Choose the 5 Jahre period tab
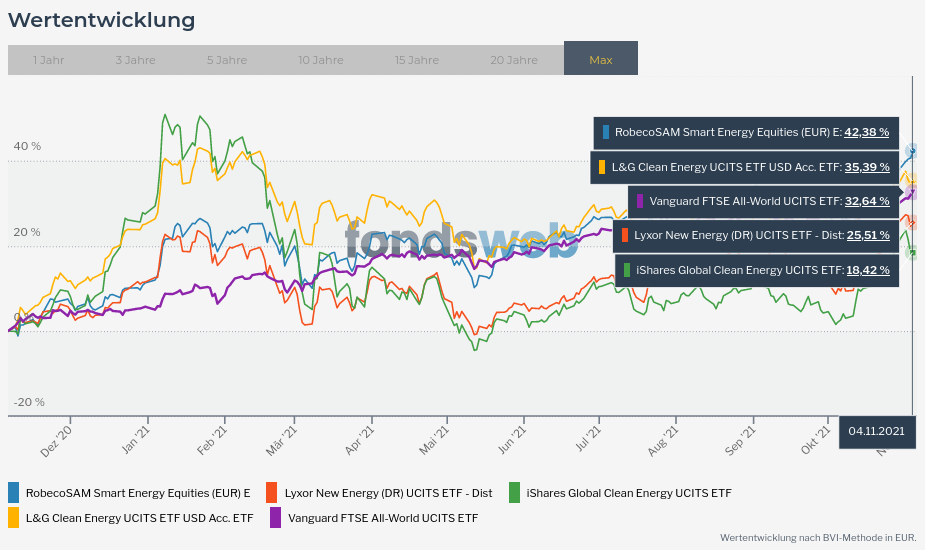Image resolution: width=925 pixels, height=550 pixels. coord(227,60)
